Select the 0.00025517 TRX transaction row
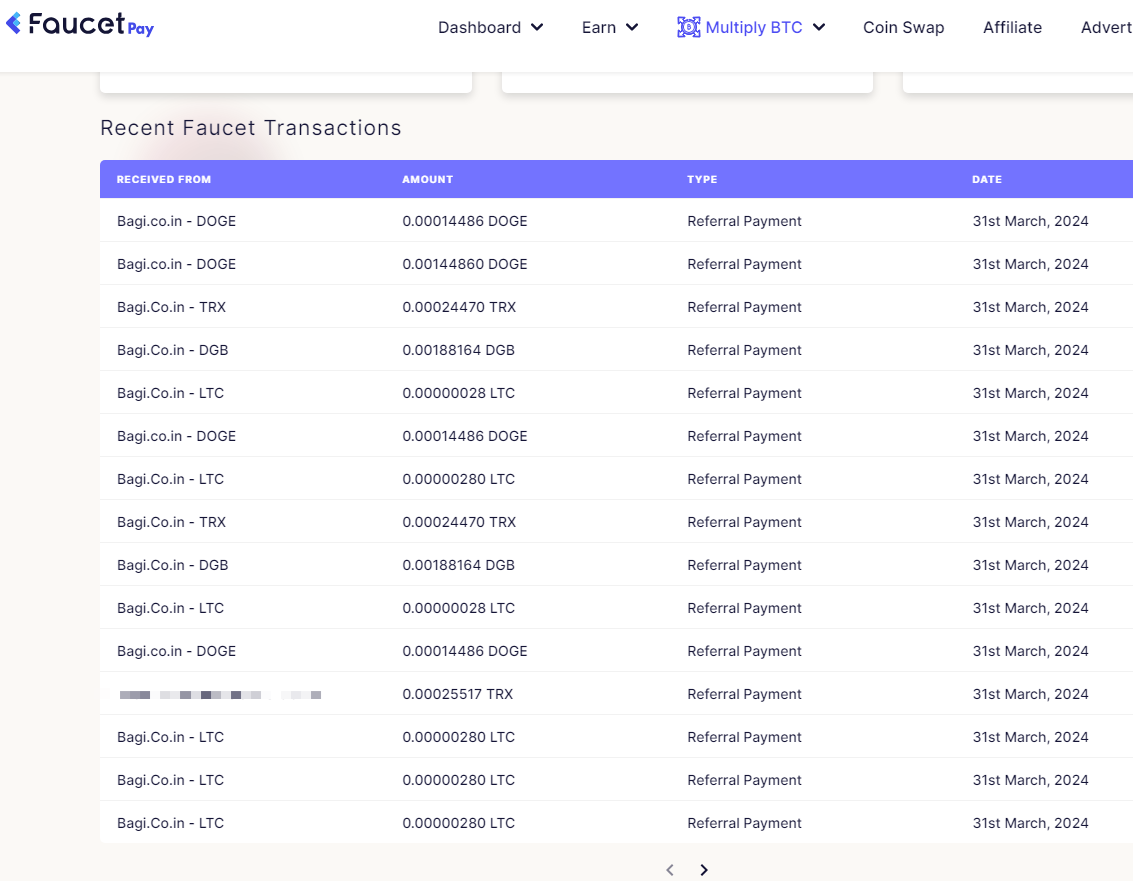 coord(616,694)
